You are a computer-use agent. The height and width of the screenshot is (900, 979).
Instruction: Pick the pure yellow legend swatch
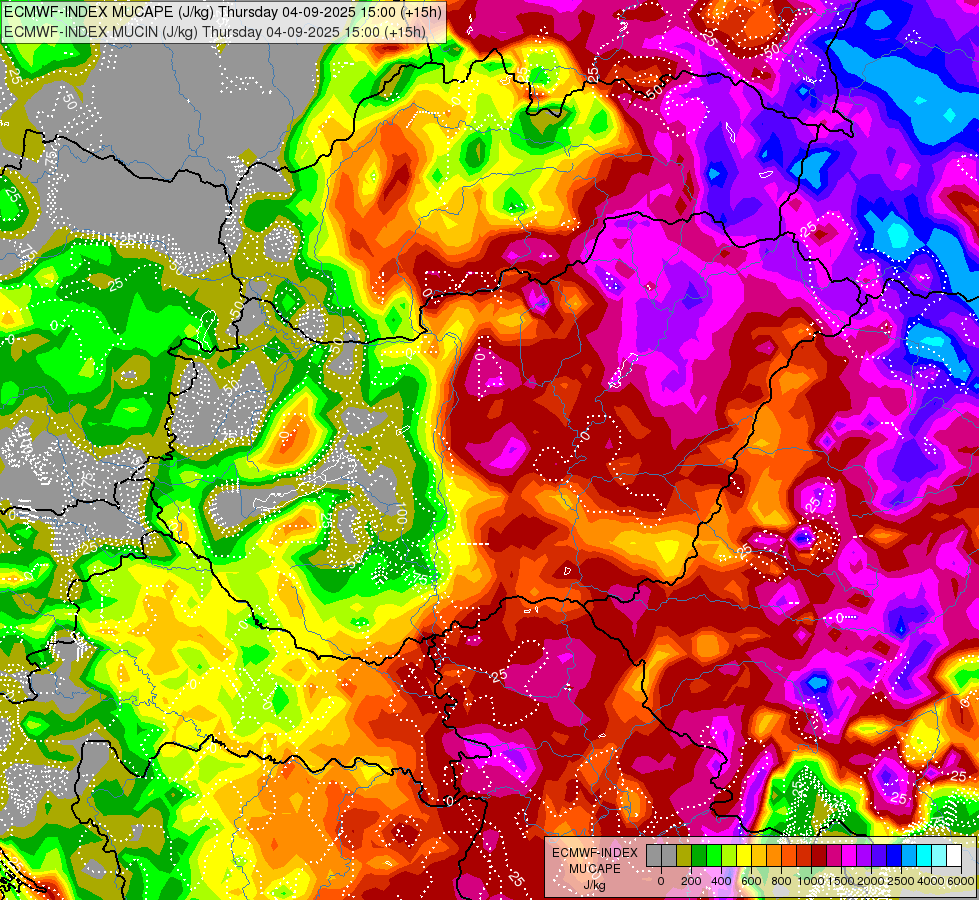click(x=744, y=855)
